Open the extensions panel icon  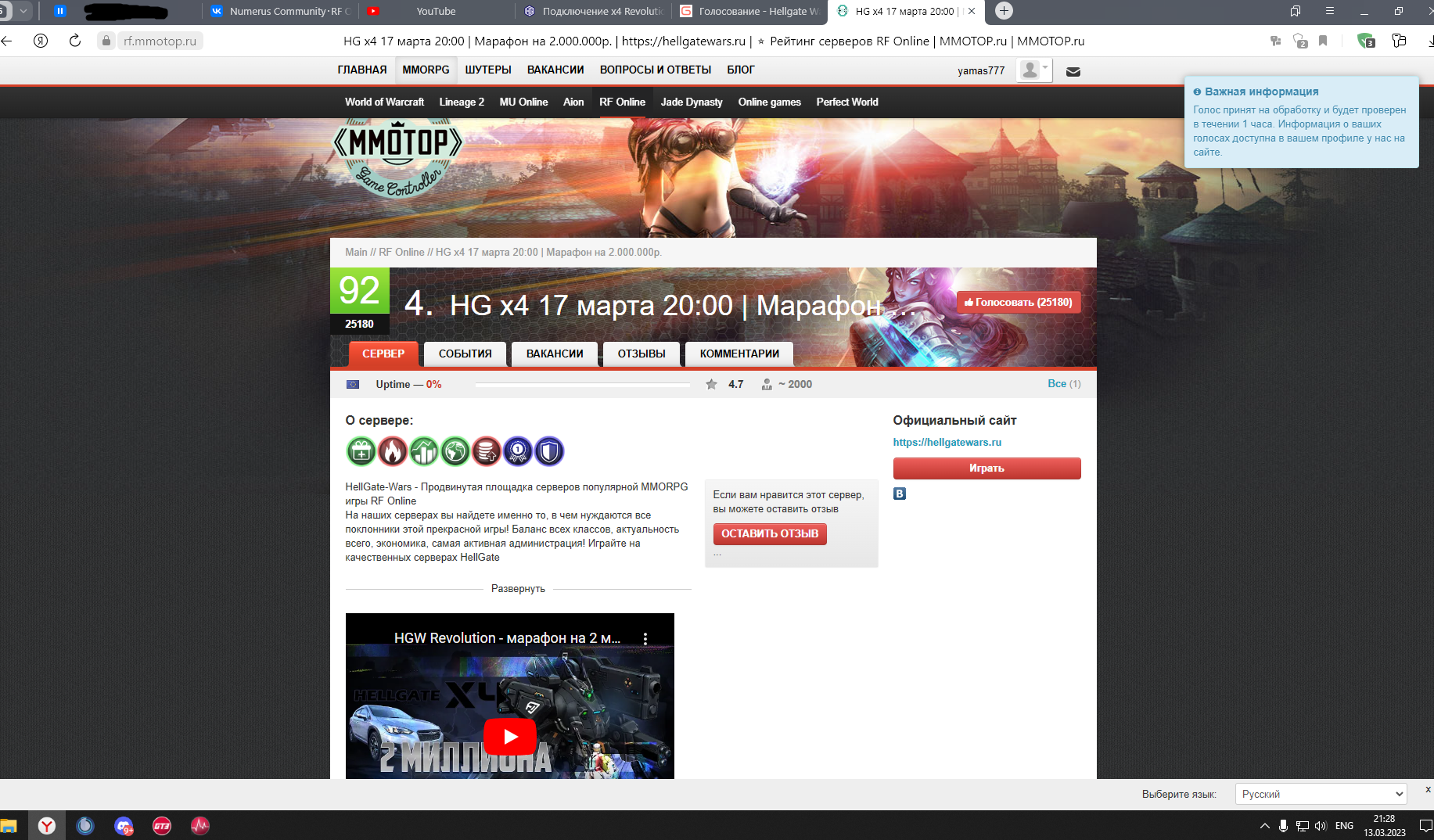(1400, 41)
